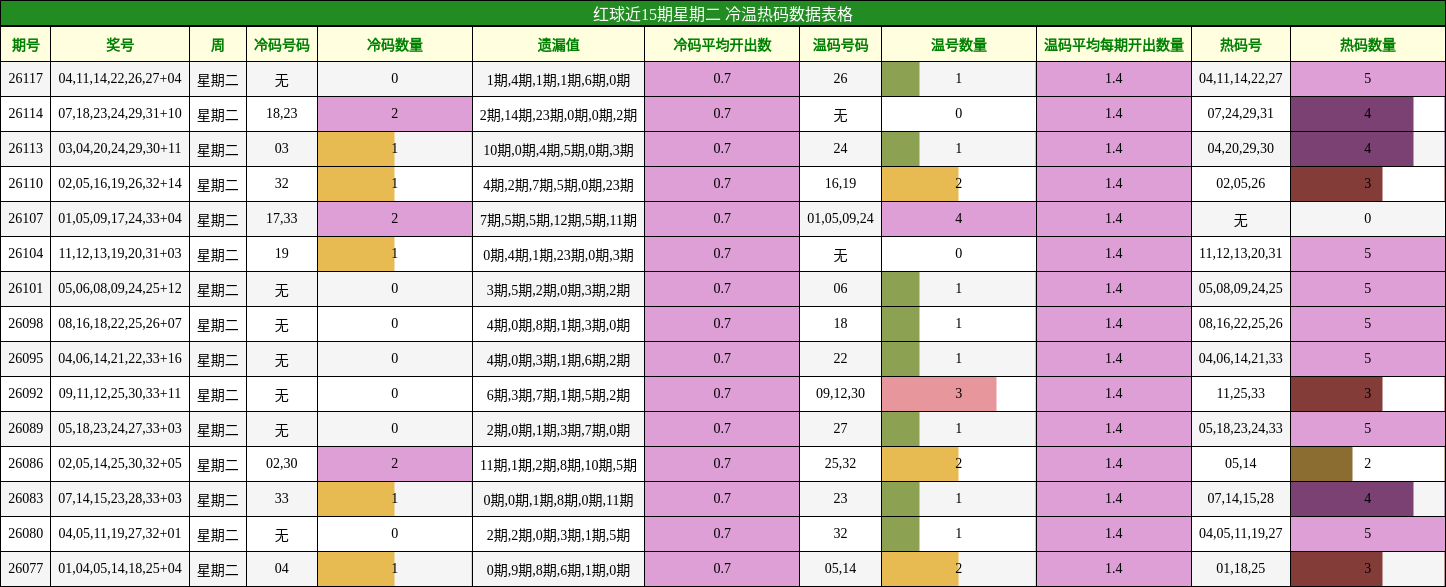
Task: Select period number 26107
Action: pyautogui.click(x=26, y=219)
